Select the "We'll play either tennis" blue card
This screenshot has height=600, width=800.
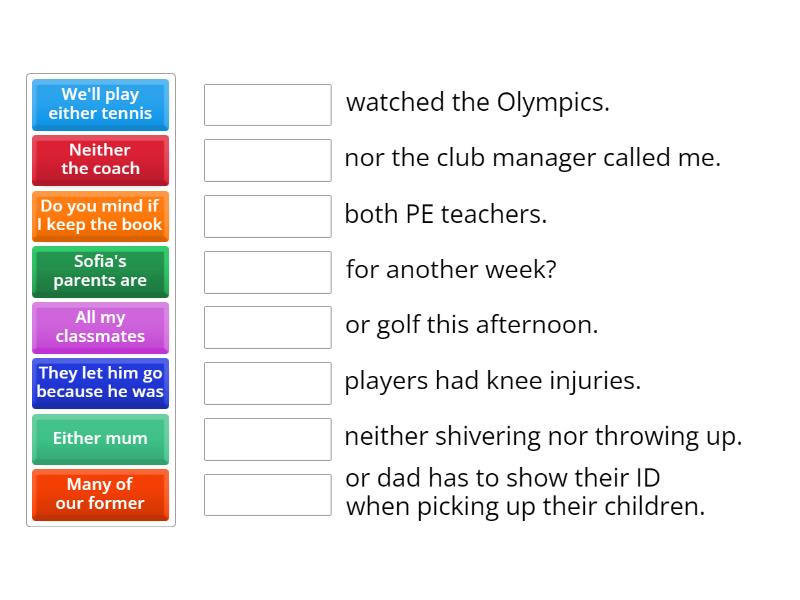click(100, 105)
